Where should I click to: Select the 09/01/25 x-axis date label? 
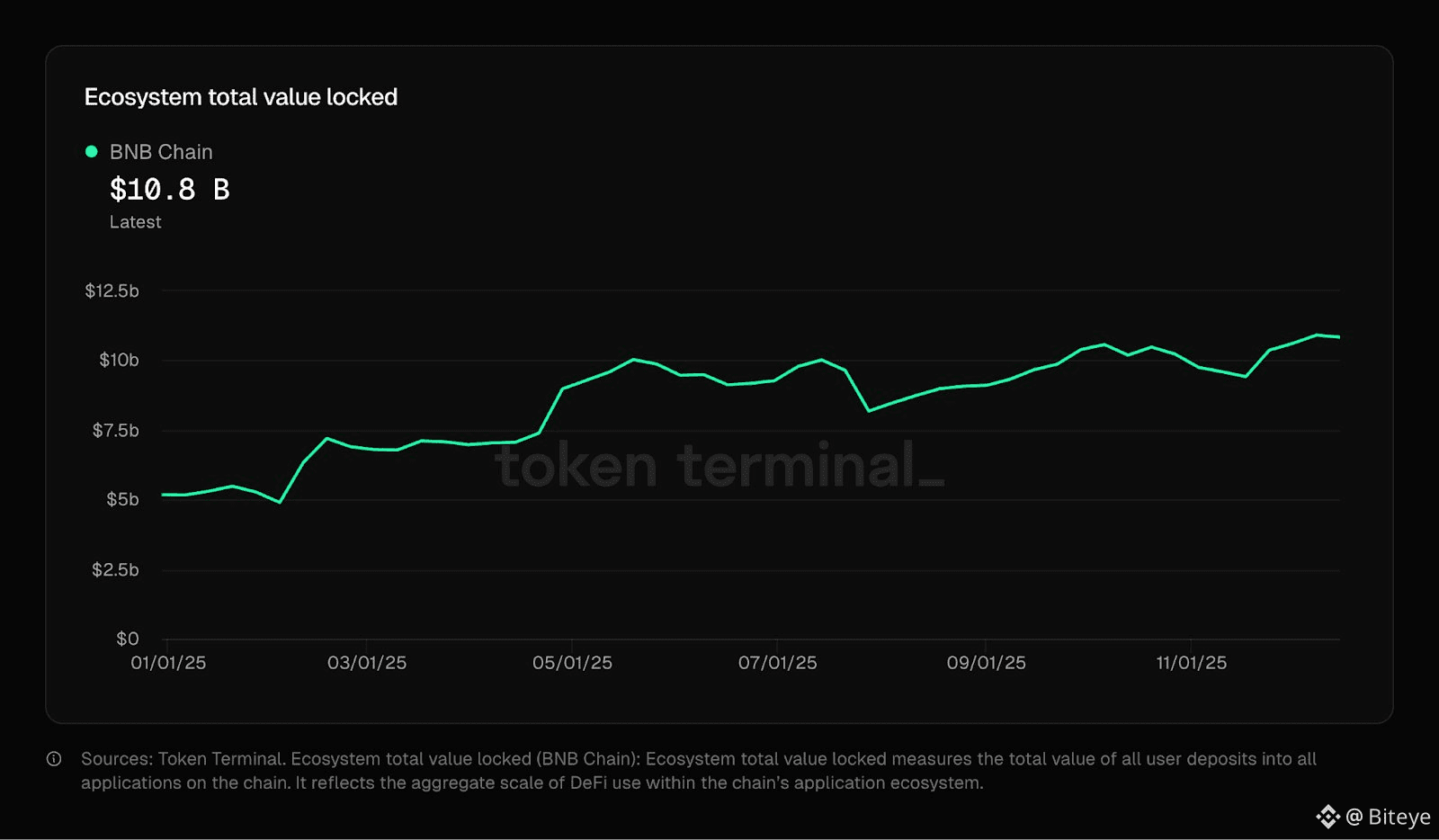click(986, 663)
